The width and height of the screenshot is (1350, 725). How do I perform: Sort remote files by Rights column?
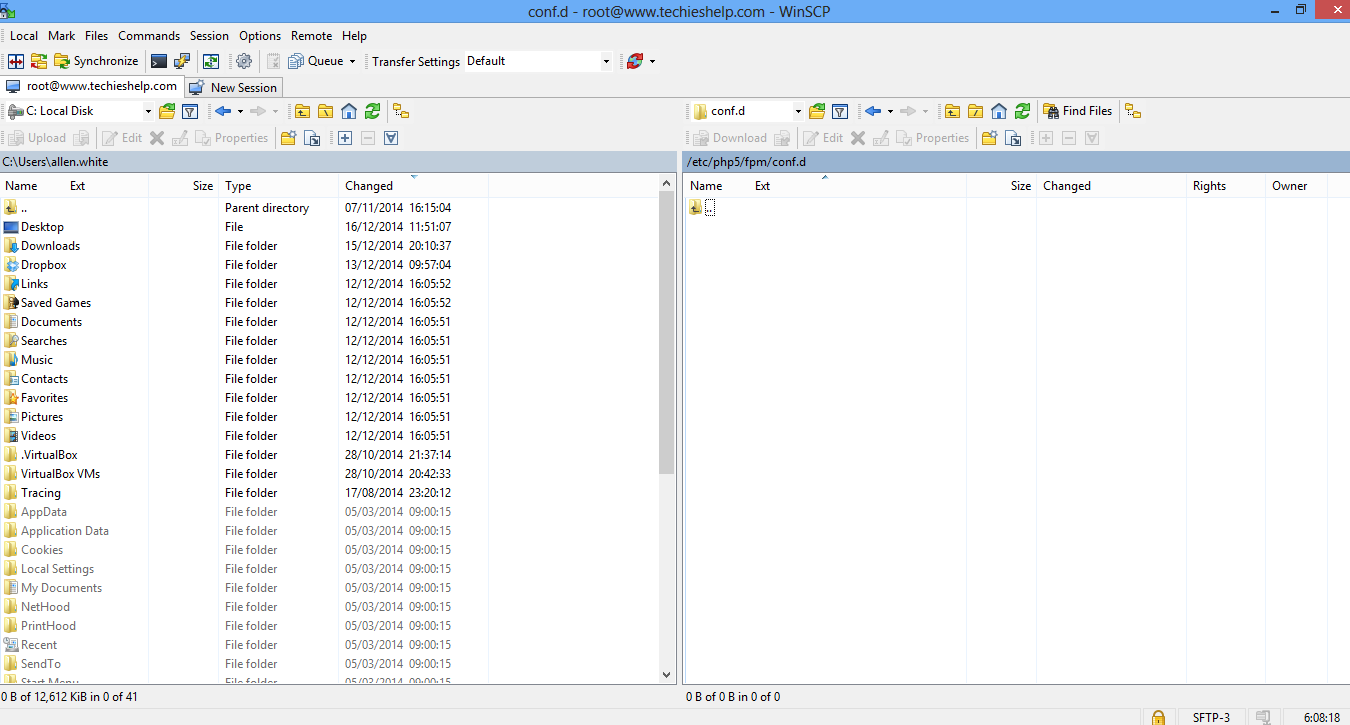pos(1226,186)
